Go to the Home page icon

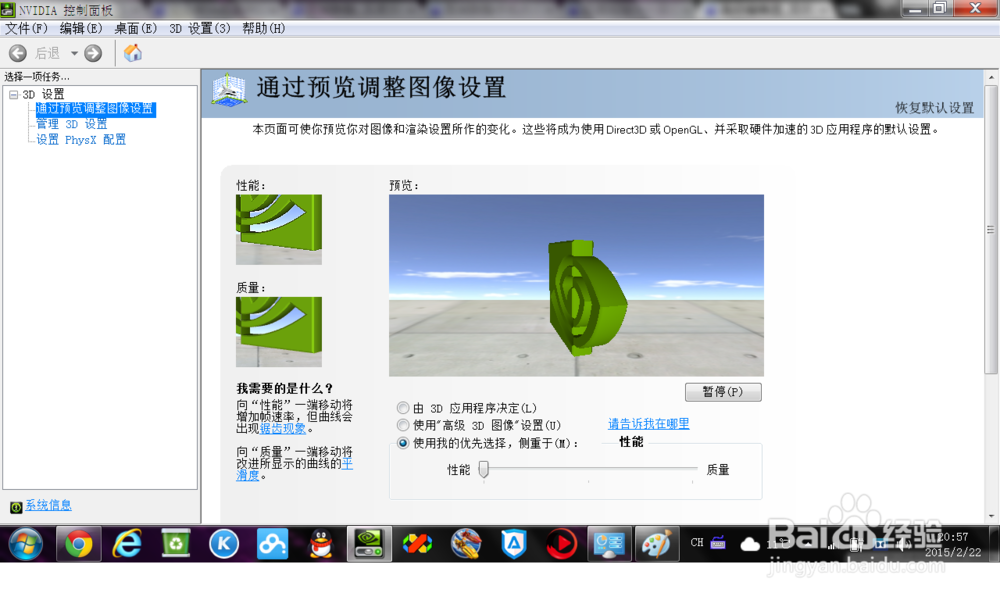tap(133, 53)
